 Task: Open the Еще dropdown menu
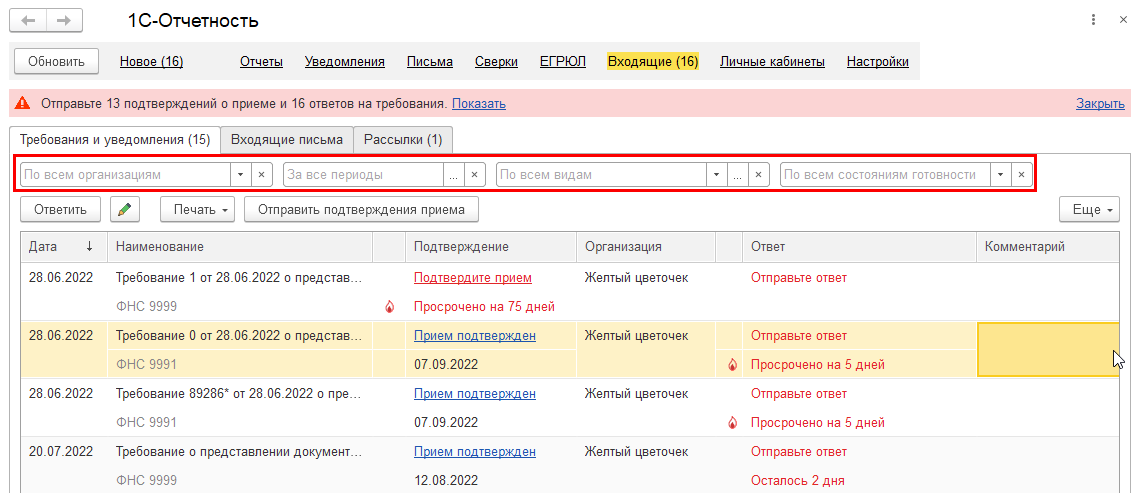click(1089, 210)
